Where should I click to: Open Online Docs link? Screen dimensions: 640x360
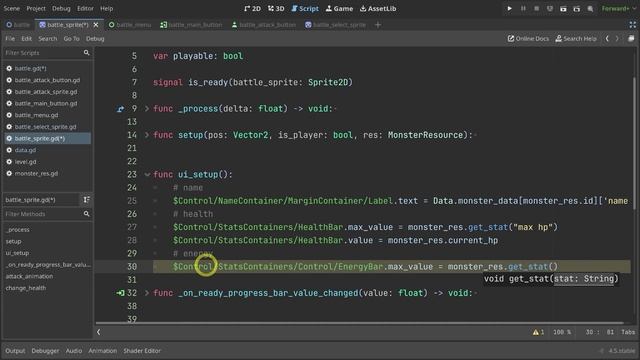click(528, 39)
